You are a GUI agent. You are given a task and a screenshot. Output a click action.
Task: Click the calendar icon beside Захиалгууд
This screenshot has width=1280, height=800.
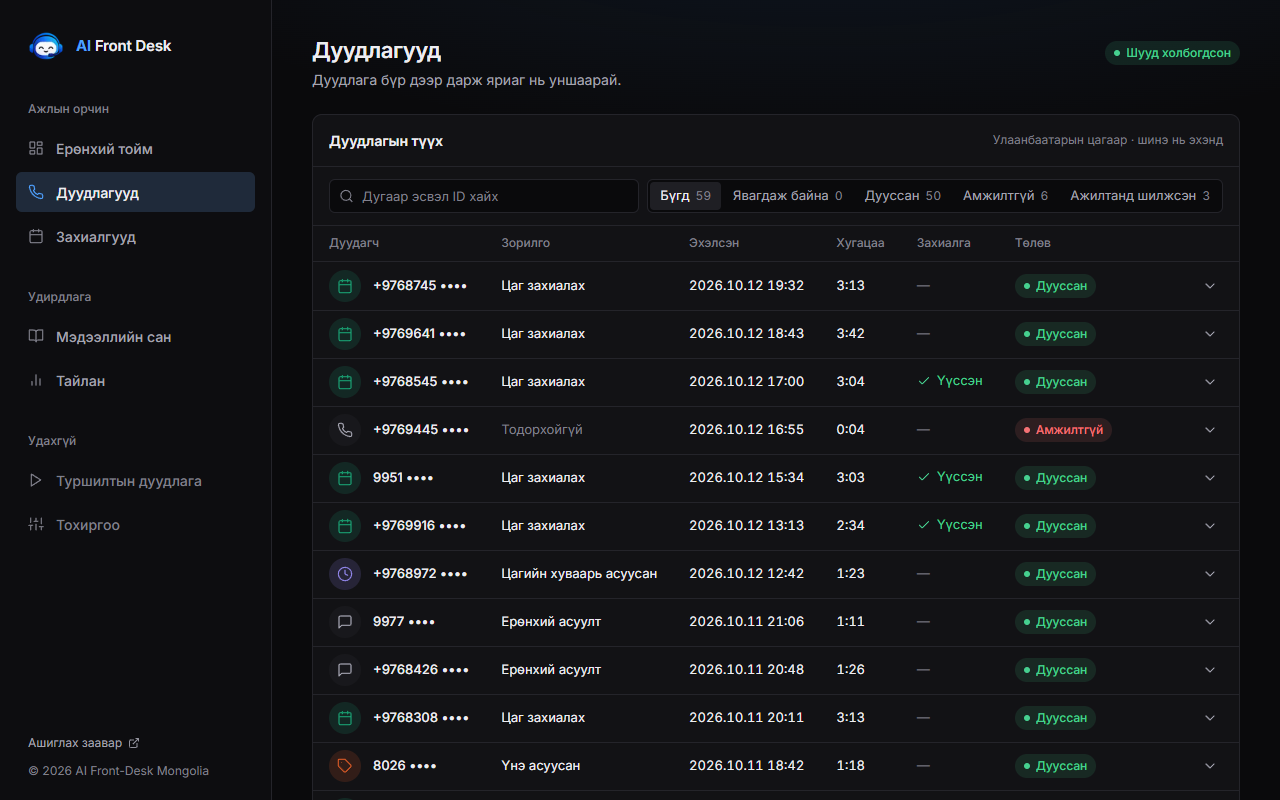click(36, 236)
